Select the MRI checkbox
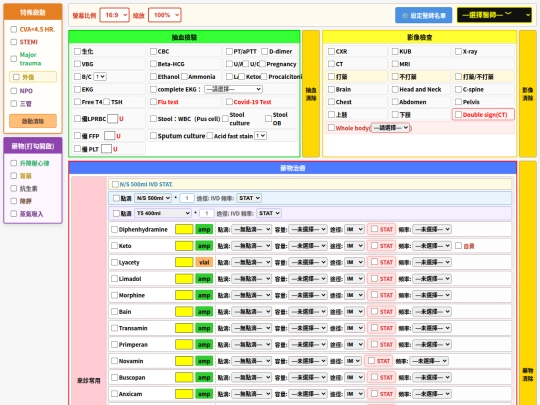Image resolution: width=540 pixels, height=405 pixels. pyautogui.click(x=395, y=64)
